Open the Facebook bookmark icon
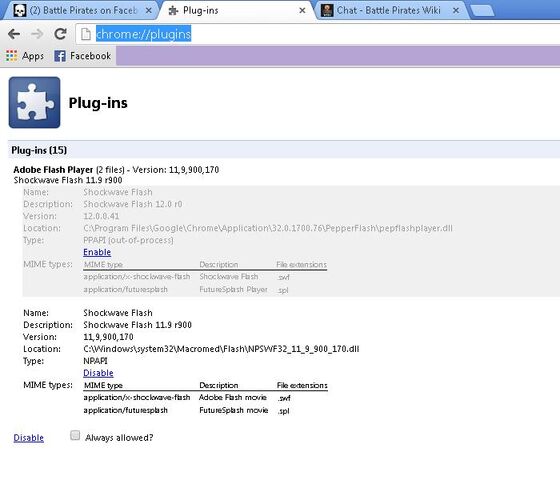 pyautogui.click(x=60, y=56)
